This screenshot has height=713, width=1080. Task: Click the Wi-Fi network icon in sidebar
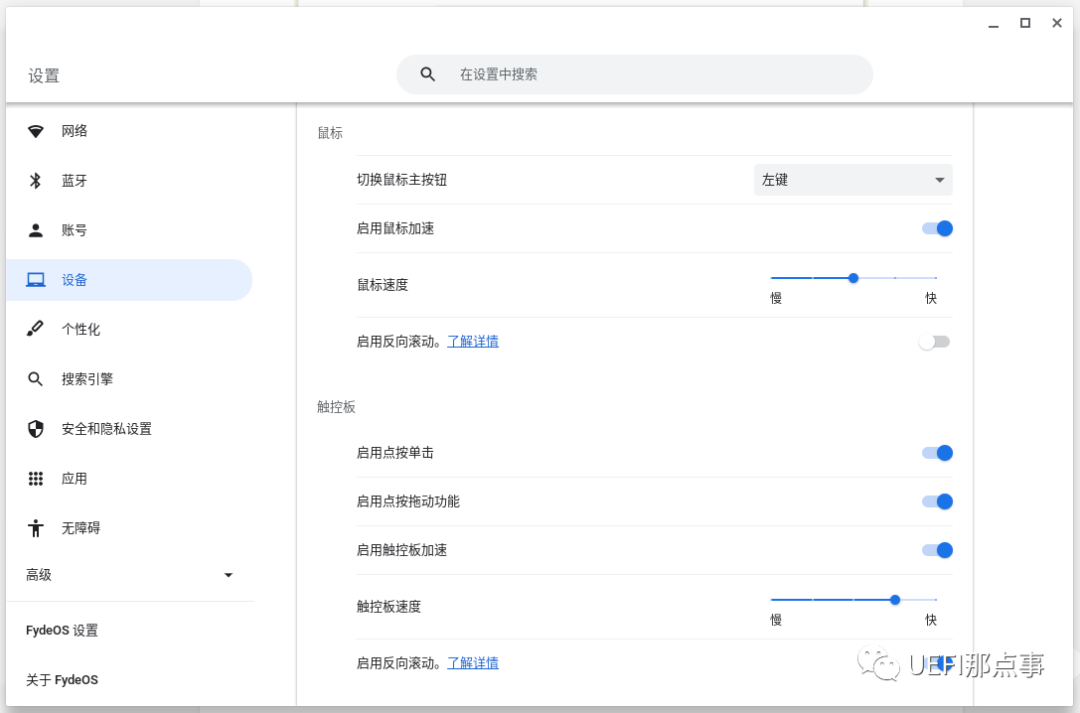[x=36, y=131]
